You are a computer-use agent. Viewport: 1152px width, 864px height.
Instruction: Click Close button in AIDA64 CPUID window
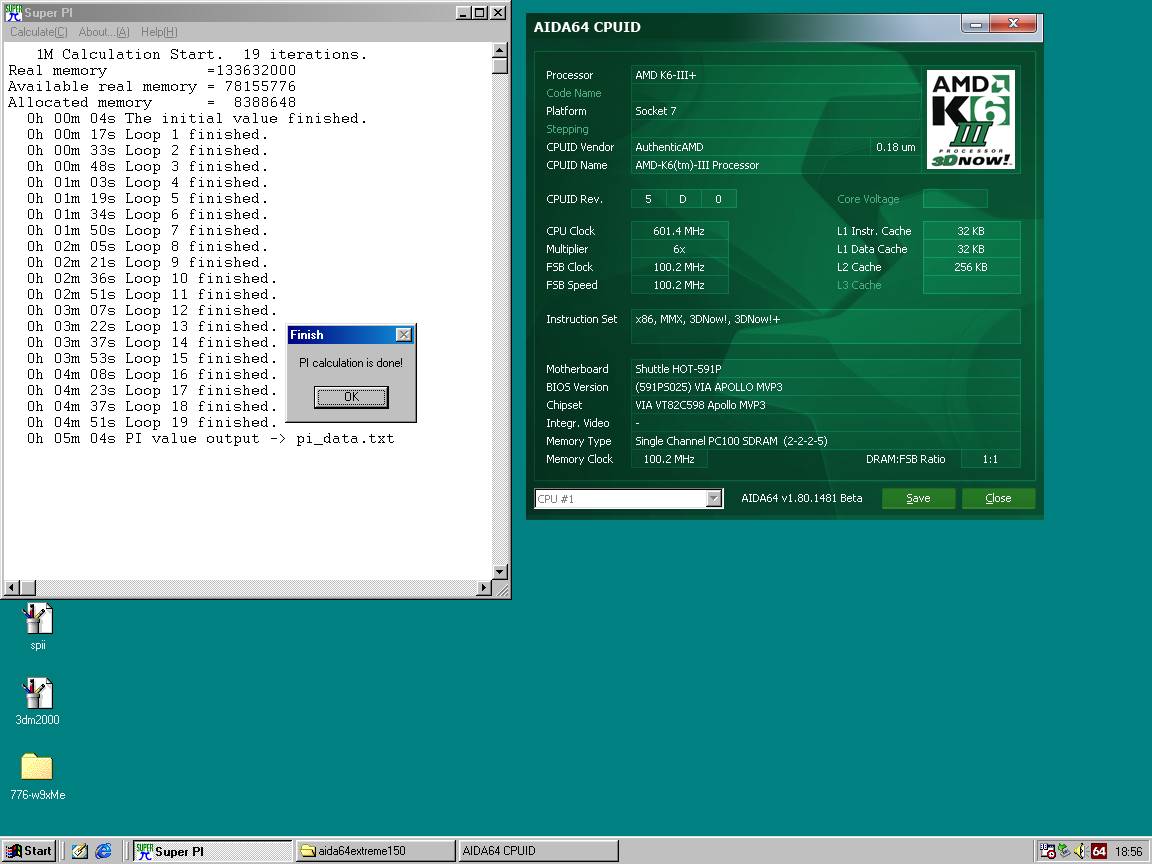click(x=998, y=498)
